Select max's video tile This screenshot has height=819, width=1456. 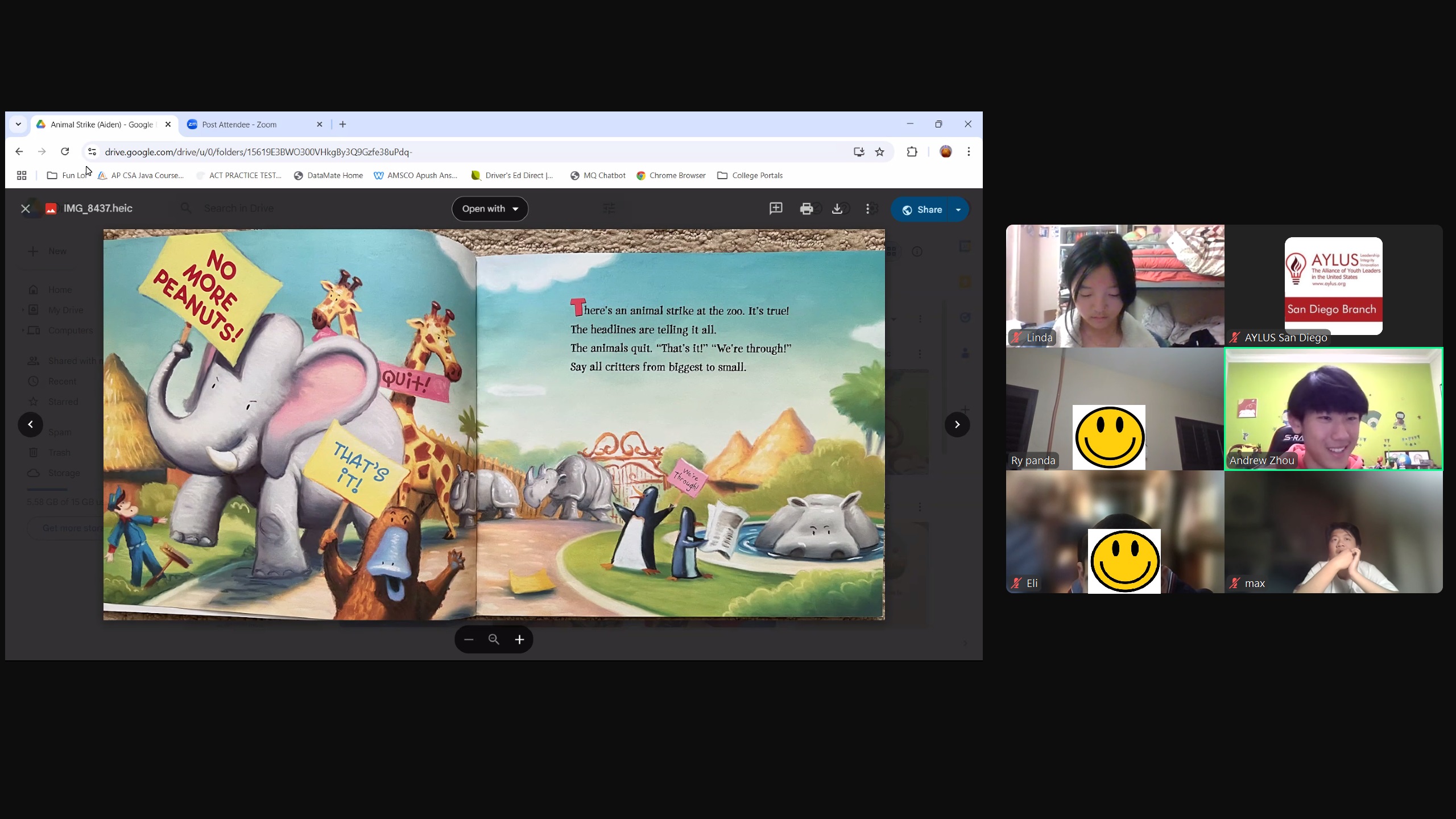coord(1333,532)
